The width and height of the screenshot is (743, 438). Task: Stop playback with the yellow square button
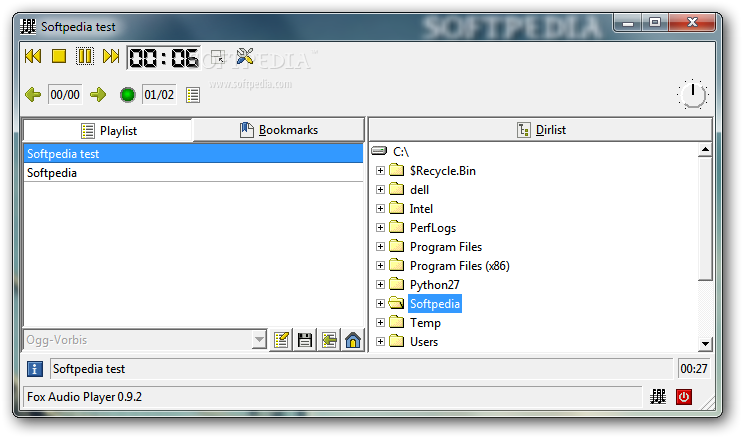click(x=59, y=56)
